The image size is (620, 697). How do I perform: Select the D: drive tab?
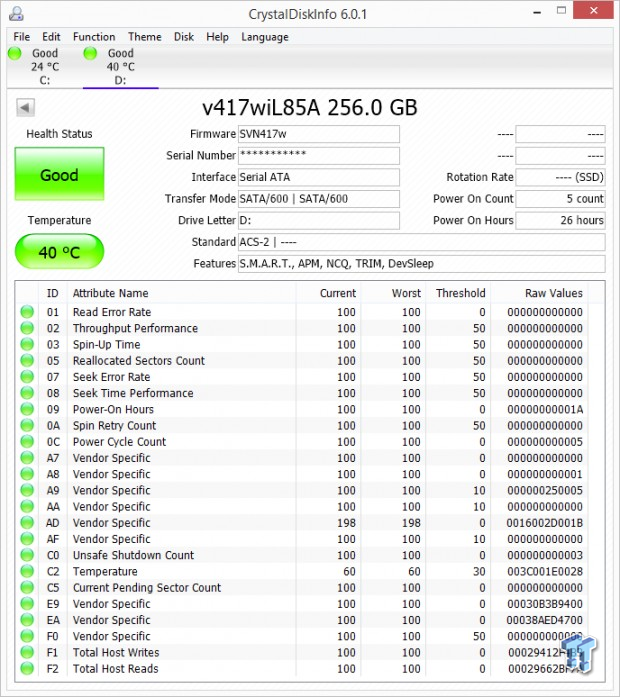(120, 67)
